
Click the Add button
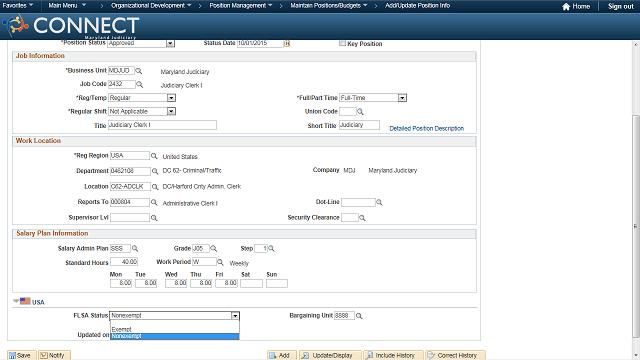(x=282, y=356)
